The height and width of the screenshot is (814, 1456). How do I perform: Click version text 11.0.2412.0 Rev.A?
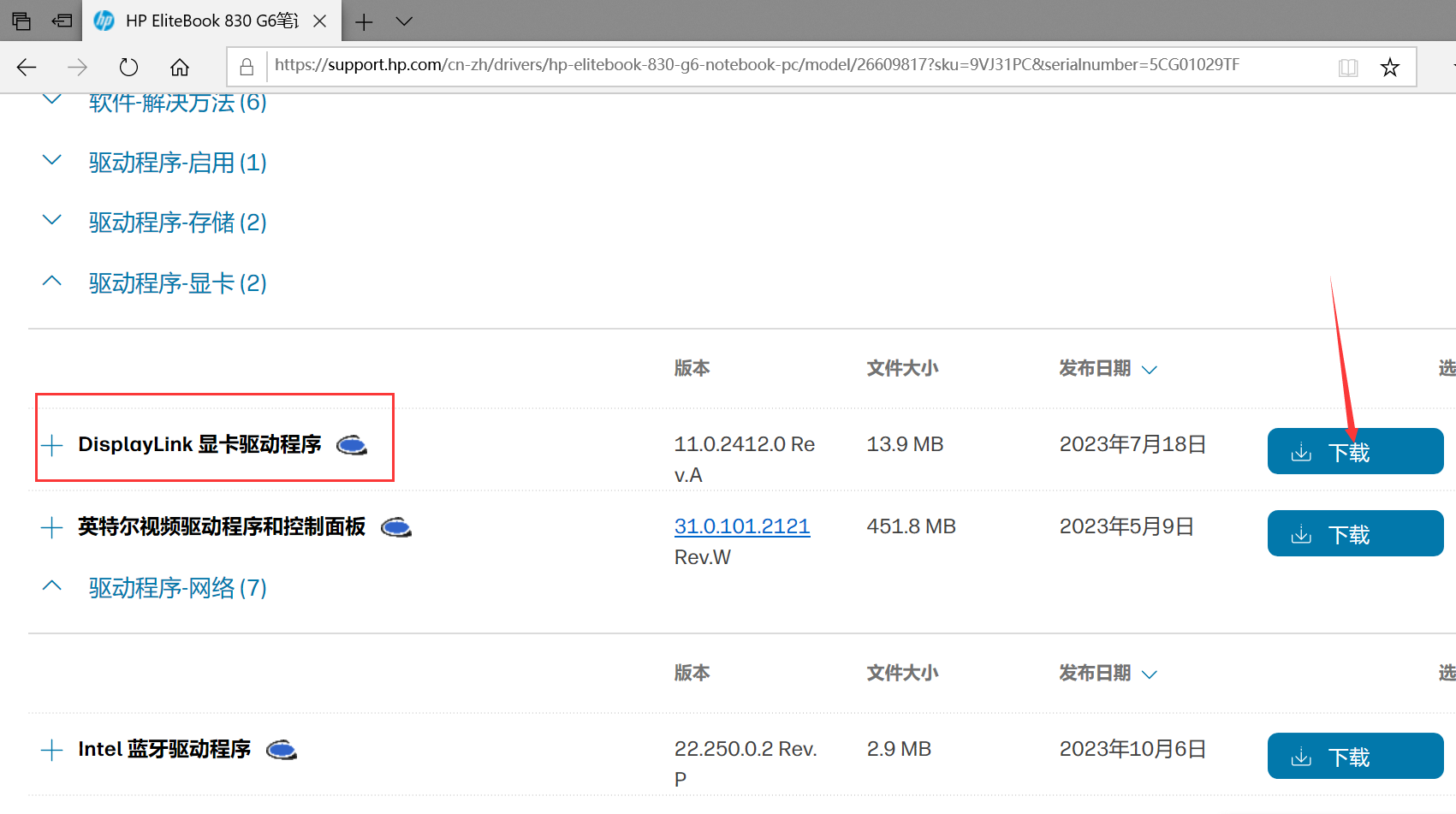coord(744,460)
